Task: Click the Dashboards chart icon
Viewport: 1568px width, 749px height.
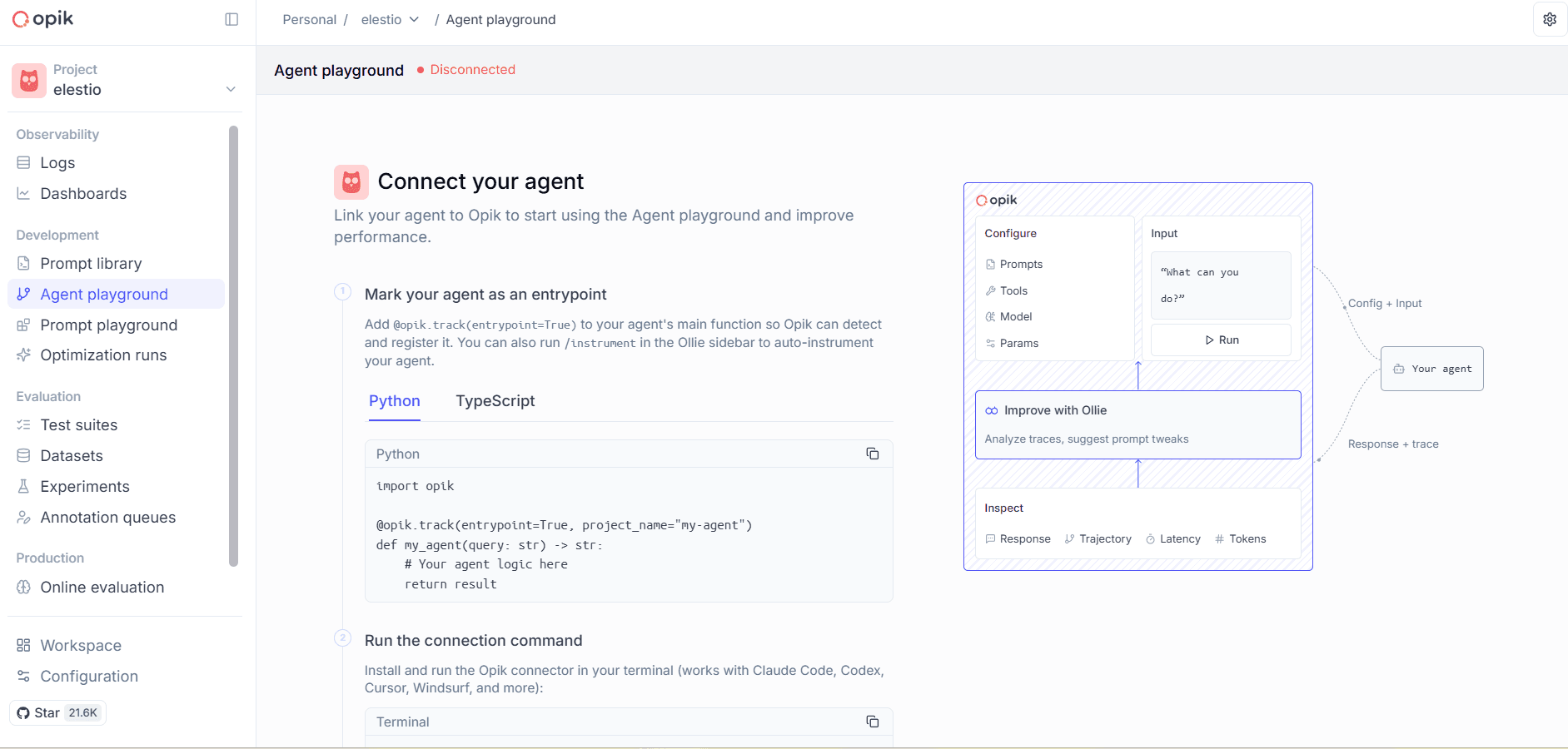Action: [x=23, y=194]
